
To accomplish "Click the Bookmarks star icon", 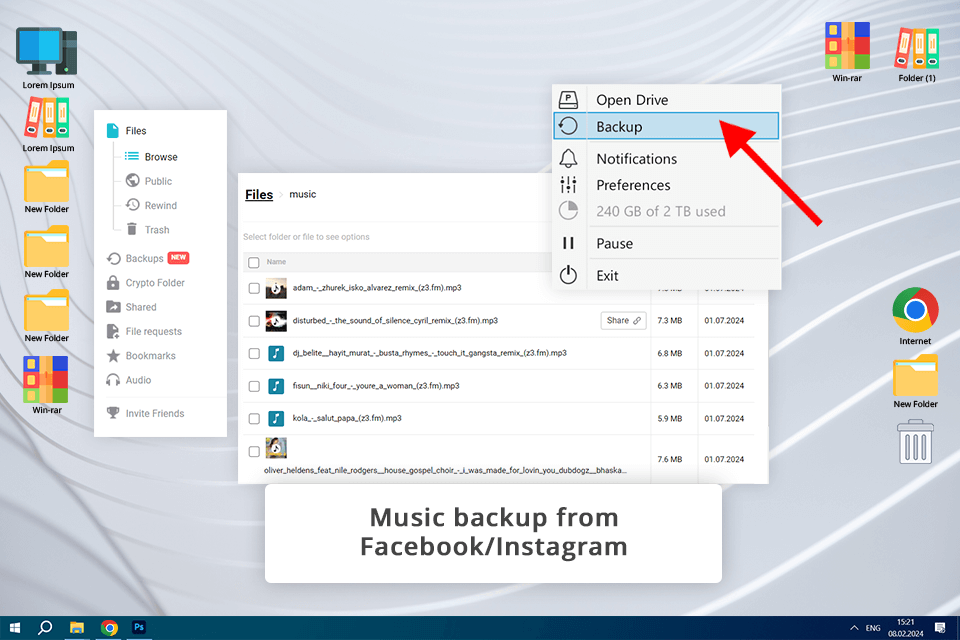I will click(x=113, y=355).
